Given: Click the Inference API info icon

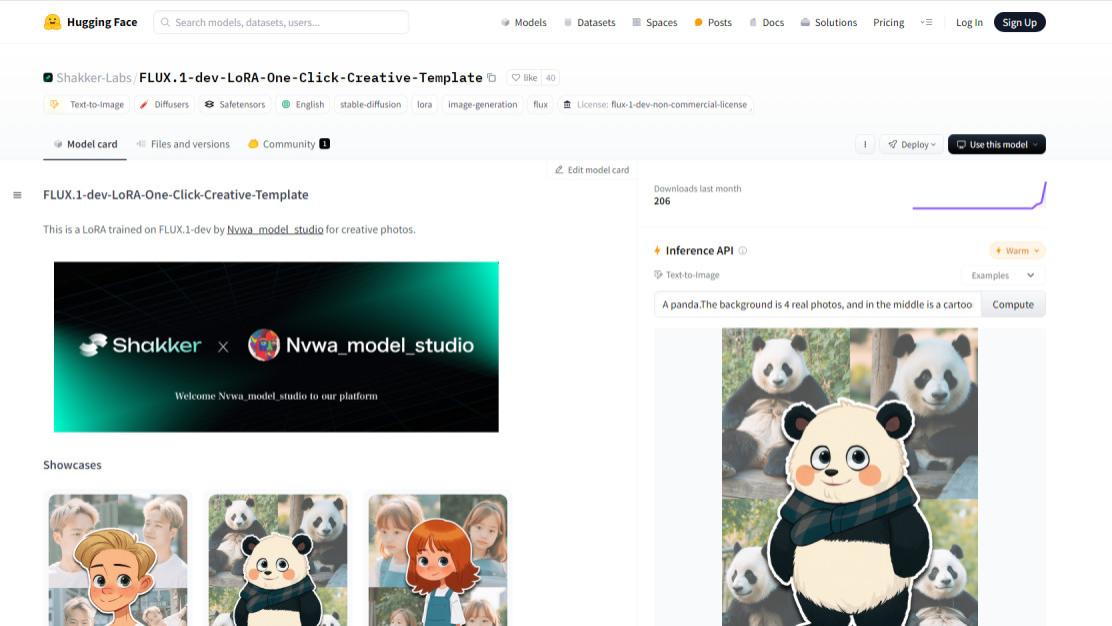Looking at the screenshot, I should pyautogui.click(x=743, y=250).
